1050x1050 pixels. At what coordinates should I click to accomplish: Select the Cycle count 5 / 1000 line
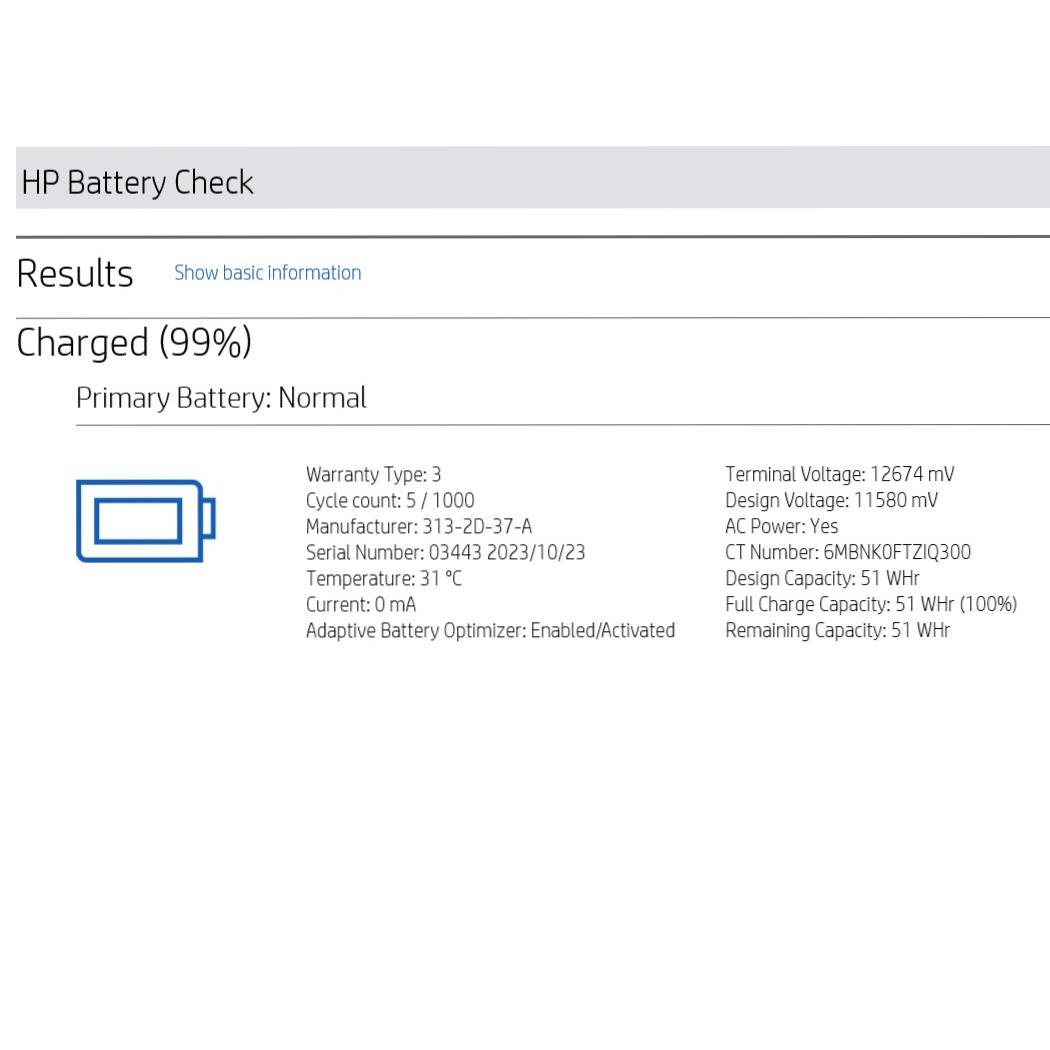(x=390, y=501)
